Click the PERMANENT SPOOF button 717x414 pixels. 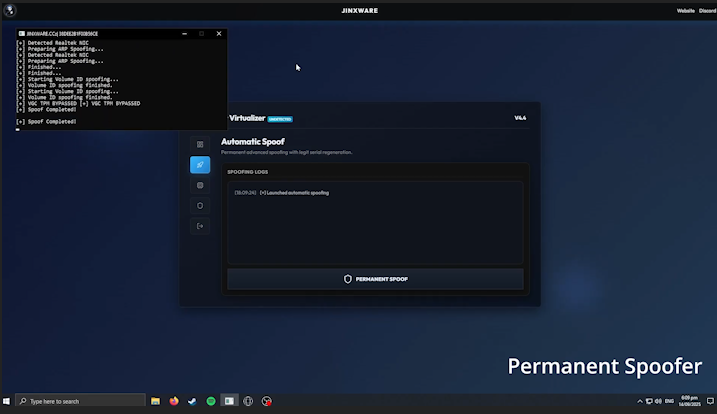click(375, 279)
